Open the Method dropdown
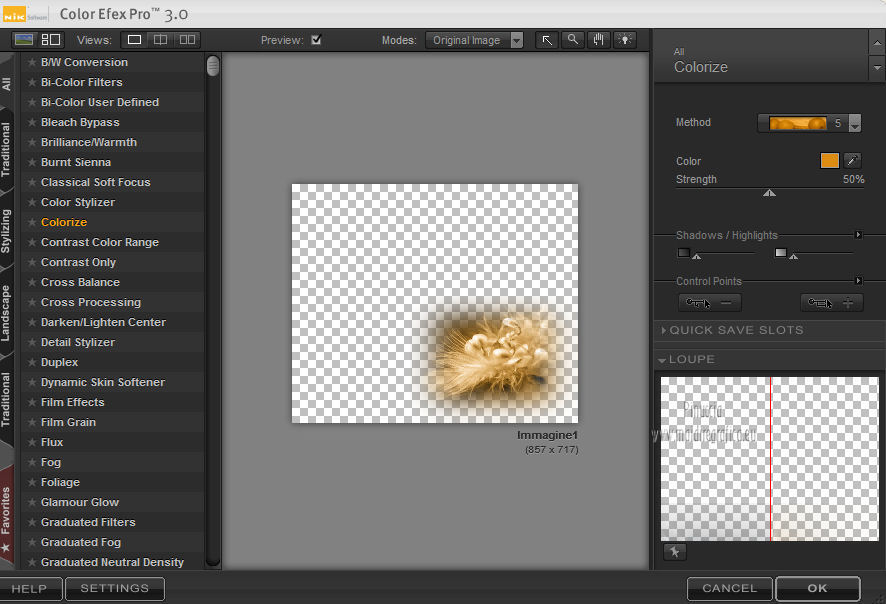Viewport: 886px width, 604px height. pos(809,123)
